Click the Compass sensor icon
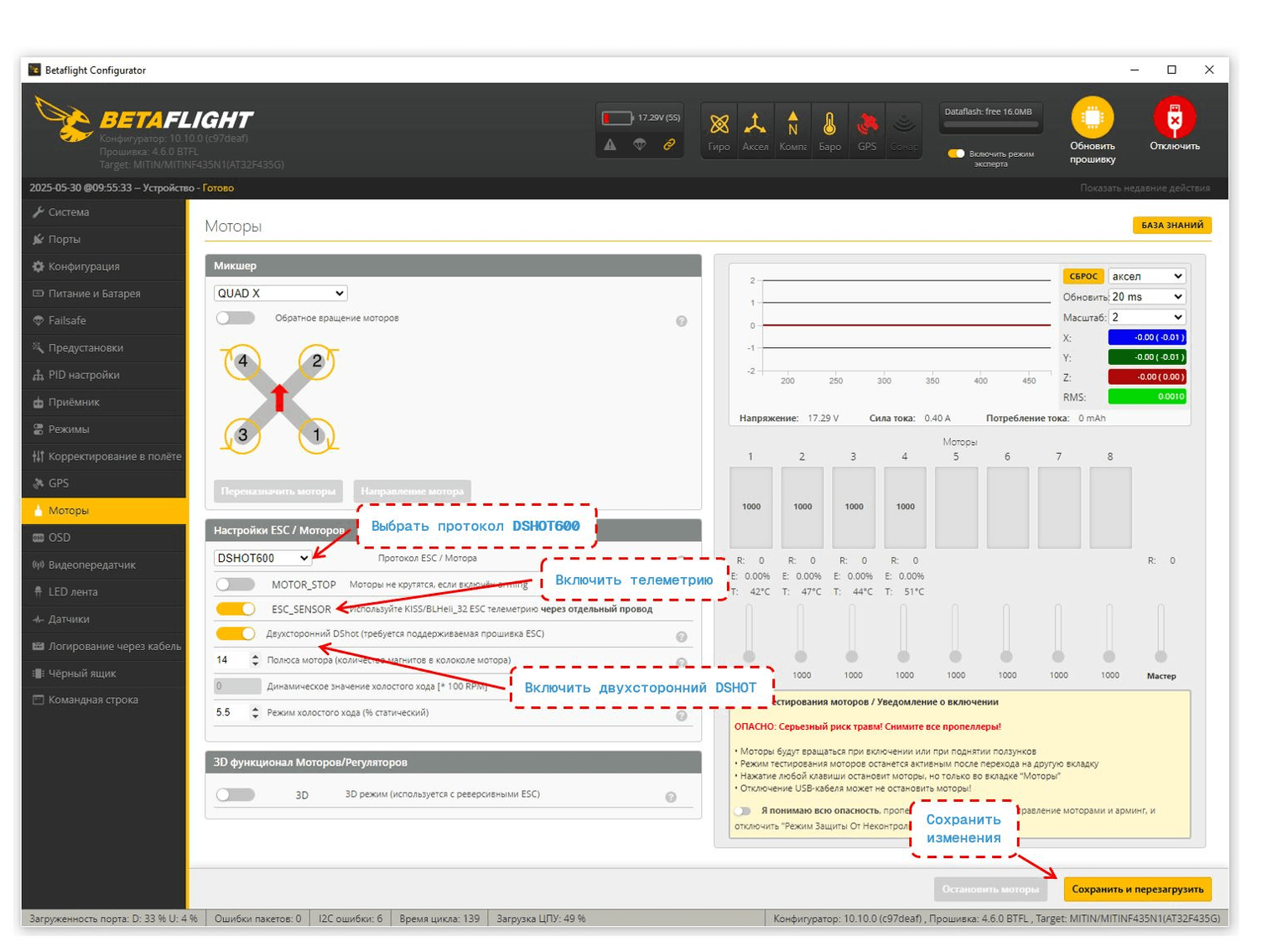The width and height of the screenshot is (1288, 947). tap(792, 125)
